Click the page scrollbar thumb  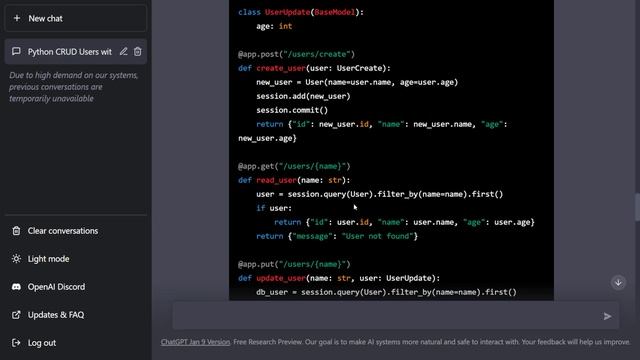[637, 207]
